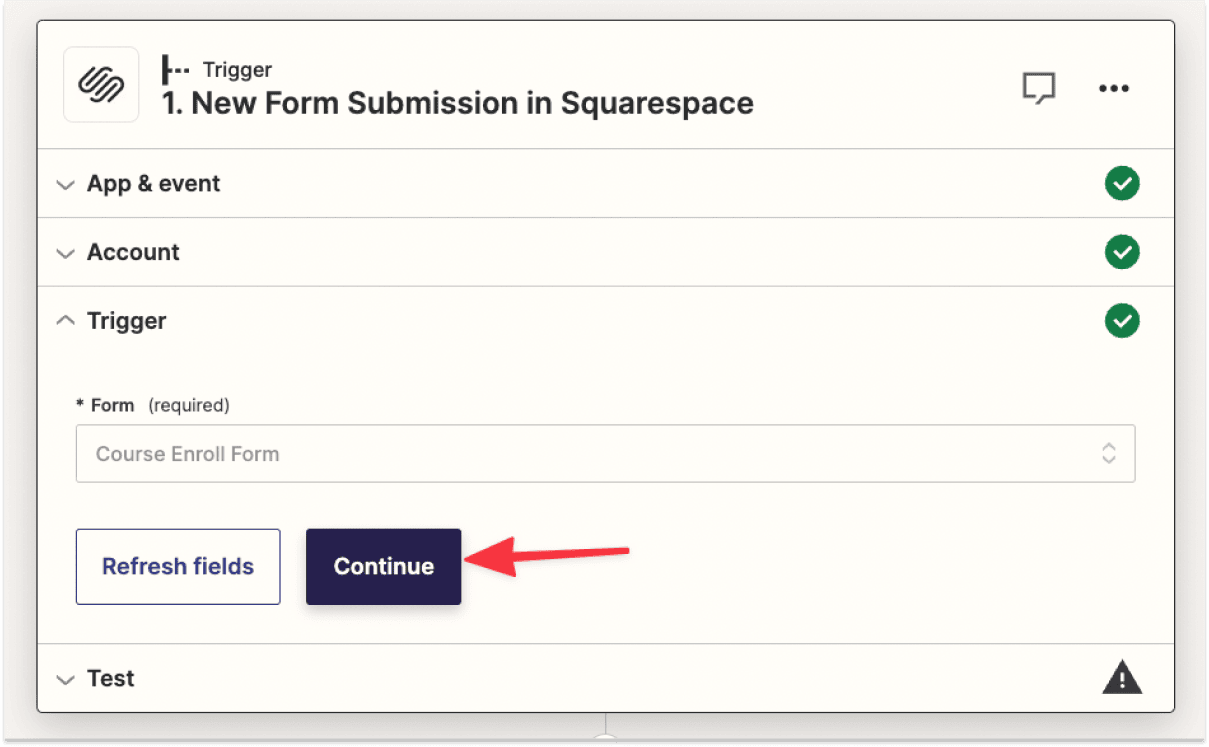Click the Refresh fields button
The height and width of the screenshot is (747, 1209).
point(177,566)
